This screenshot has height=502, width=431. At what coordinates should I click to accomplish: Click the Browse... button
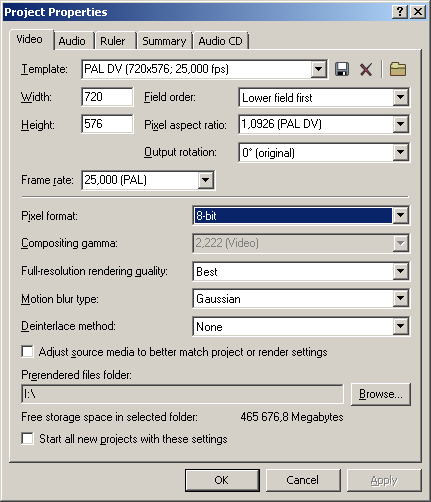tap(381, 394)
